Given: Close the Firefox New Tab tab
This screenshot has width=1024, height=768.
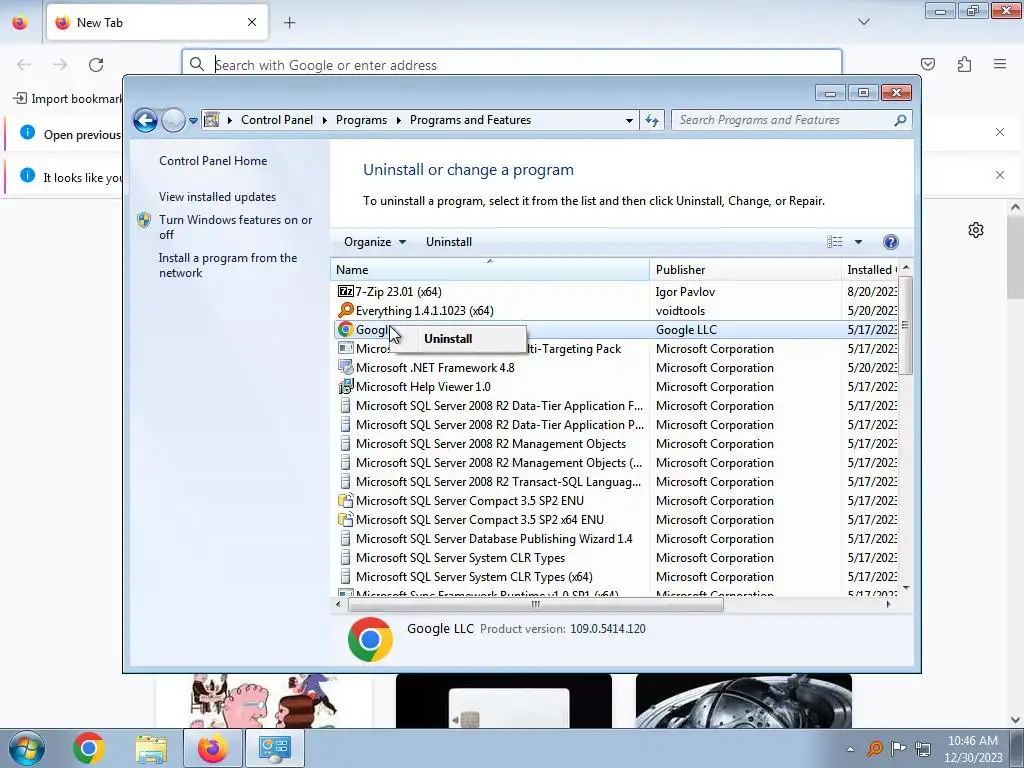Looking at the screenshot, I should 252,22.
